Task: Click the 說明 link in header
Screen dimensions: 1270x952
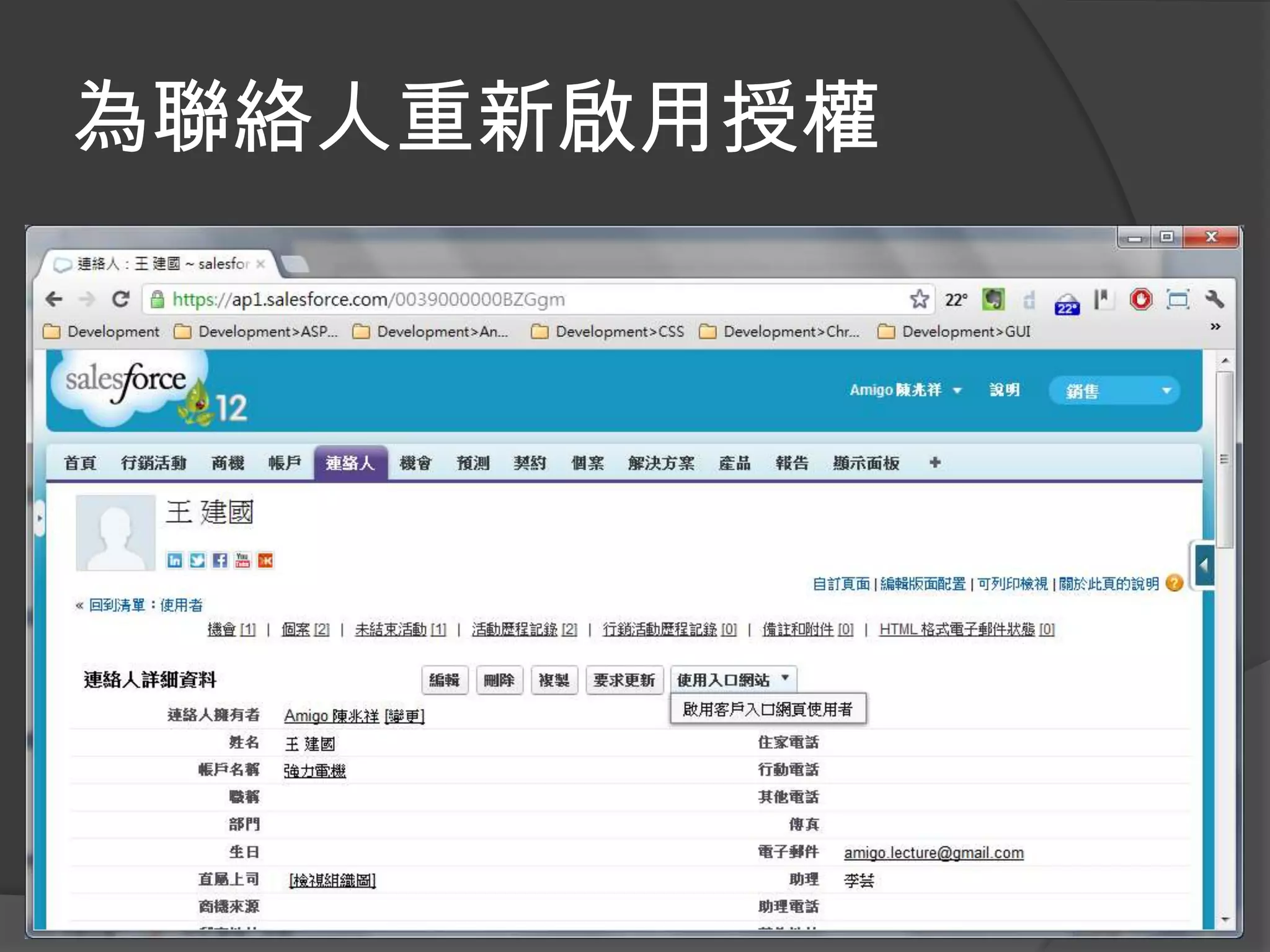Action: [1005, 390]
